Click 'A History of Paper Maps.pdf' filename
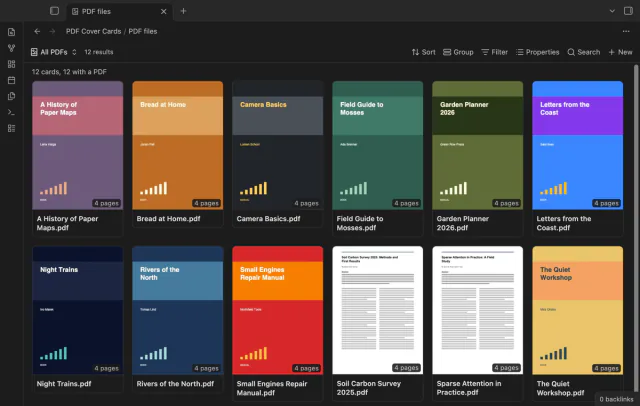 [67, 223]
